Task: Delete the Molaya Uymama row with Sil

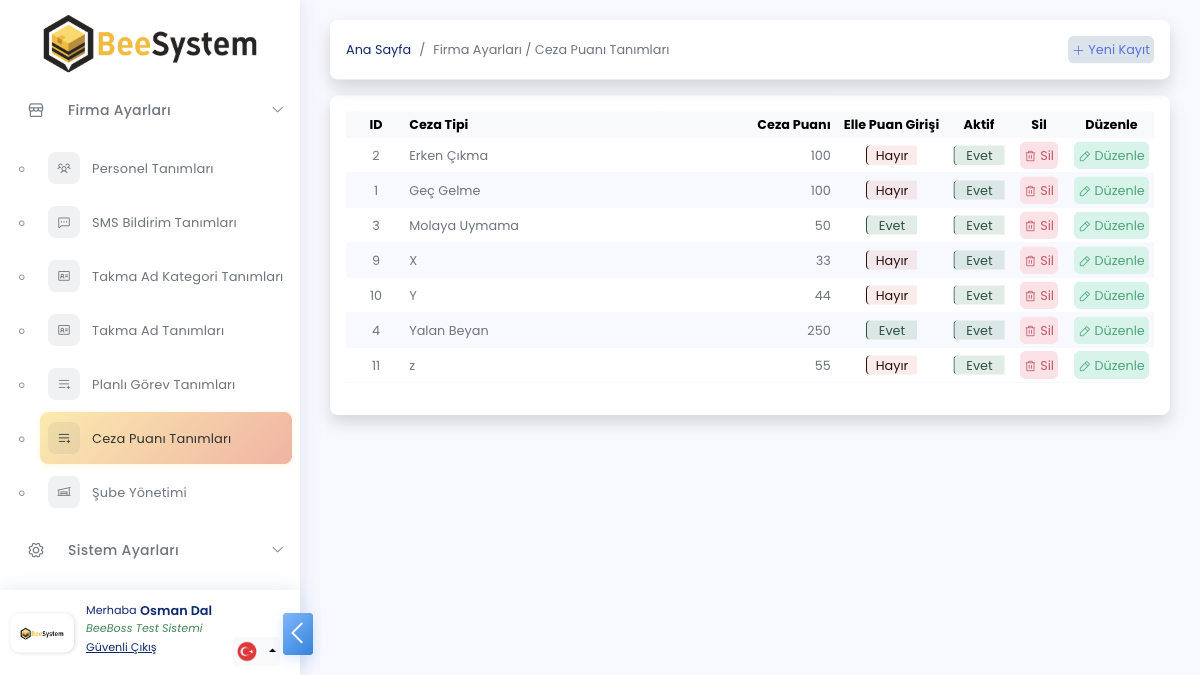Action: point(1039,226)
